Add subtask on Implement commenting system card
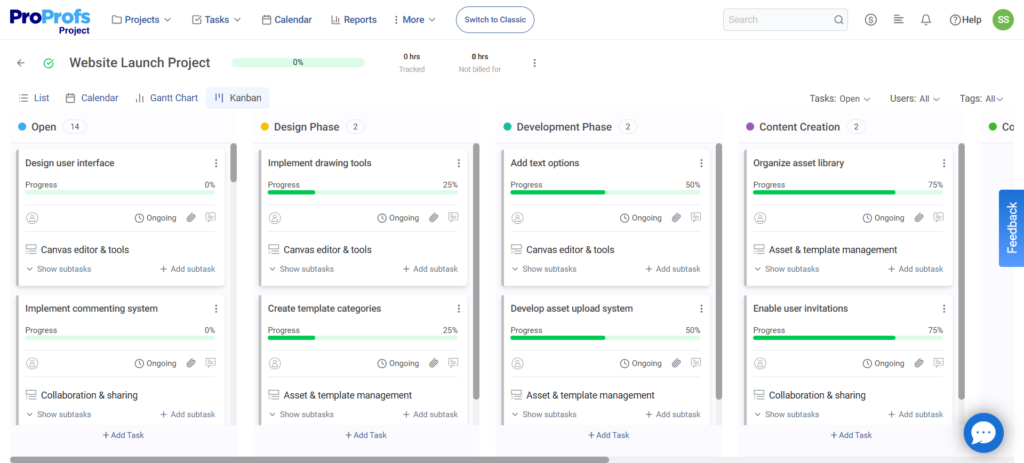This screenshot has width=1024, height=463. (x=187, y=415)
